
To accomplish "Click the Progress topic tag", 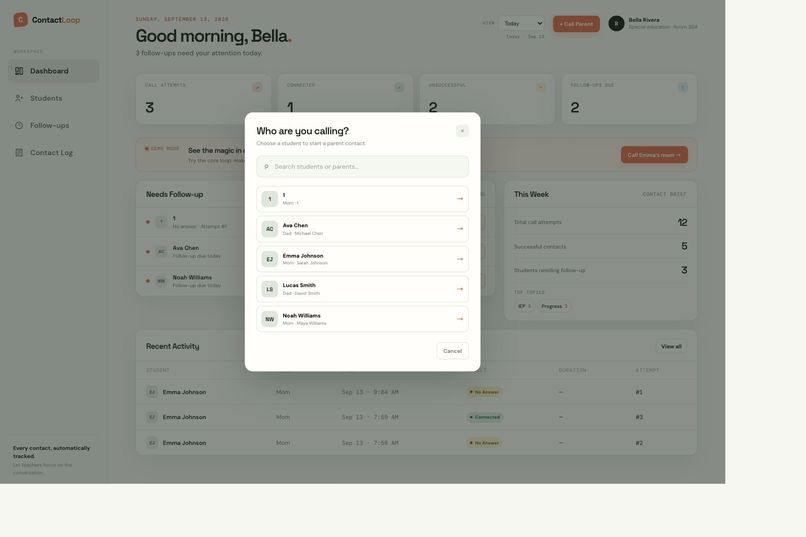I will click(x=554, y=306).
